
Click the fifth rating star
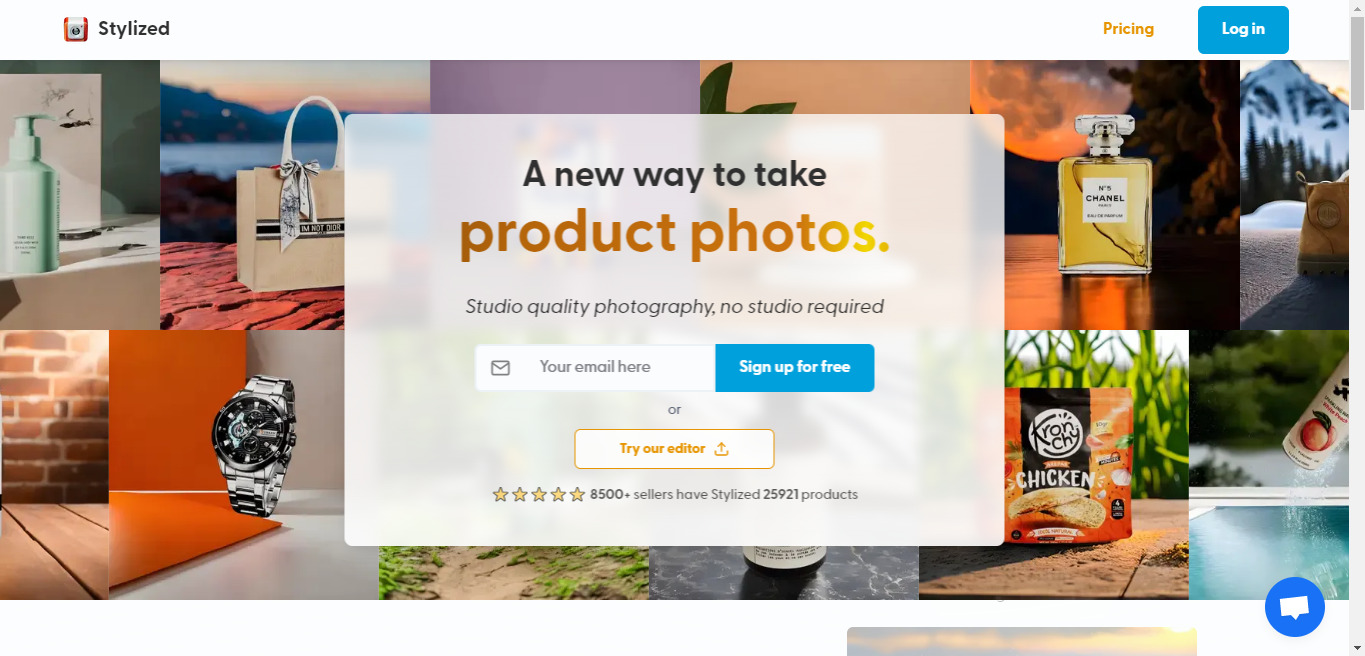click(x=577, y=494)
